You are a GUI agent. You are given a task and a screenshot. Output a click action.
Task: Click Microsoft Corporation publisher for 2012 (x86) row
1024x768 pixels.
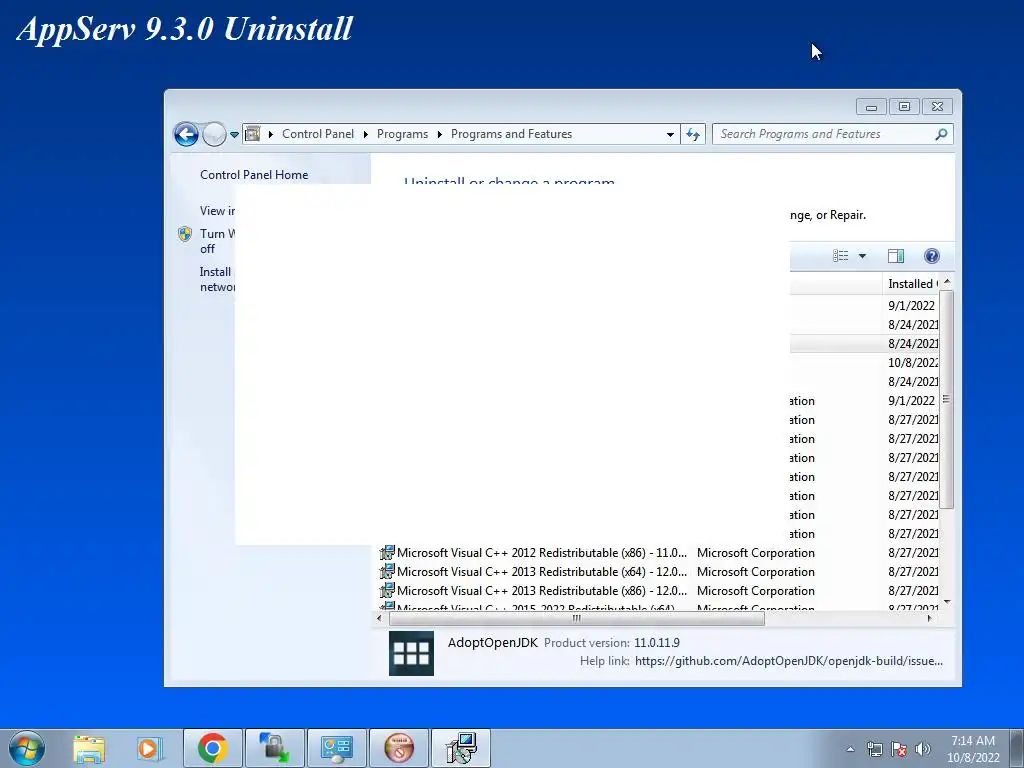pyautogui.click(x=756, y=552)
